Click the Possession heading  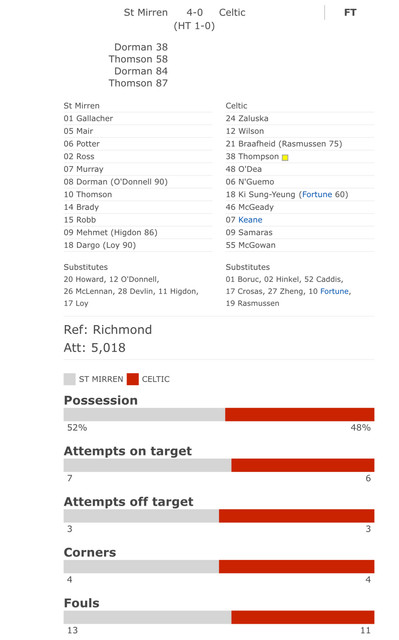(x=101, y=400)
